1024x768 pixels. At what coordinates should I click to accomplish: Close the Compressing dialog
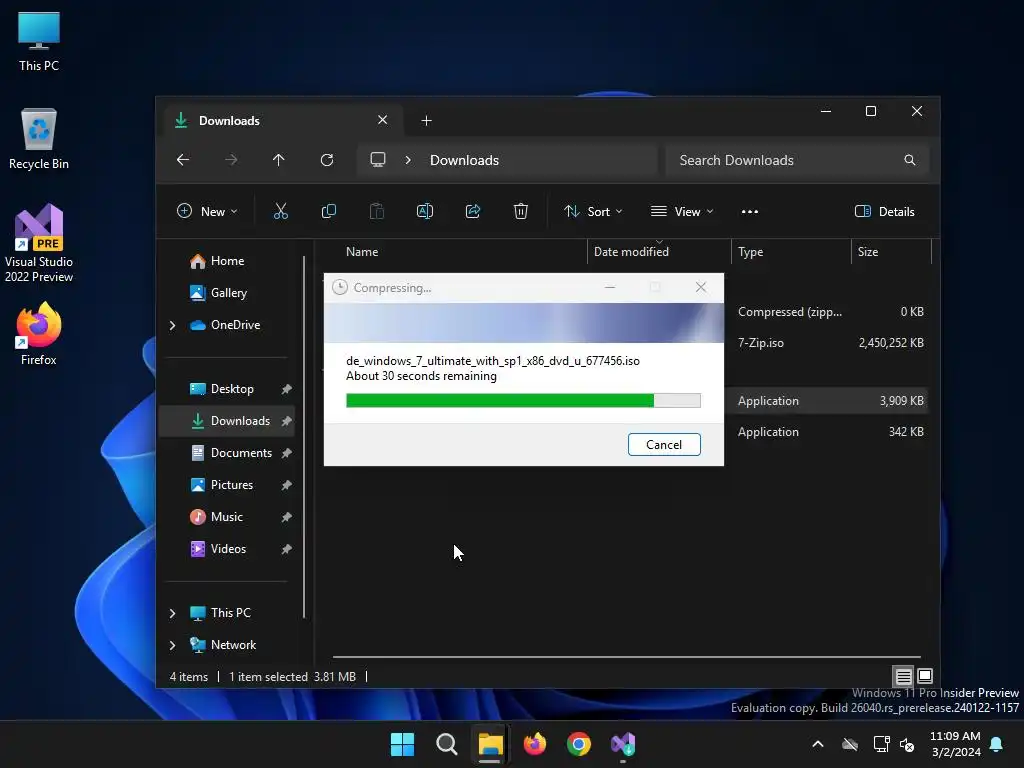pyautogui.click(x=701, y=287)
